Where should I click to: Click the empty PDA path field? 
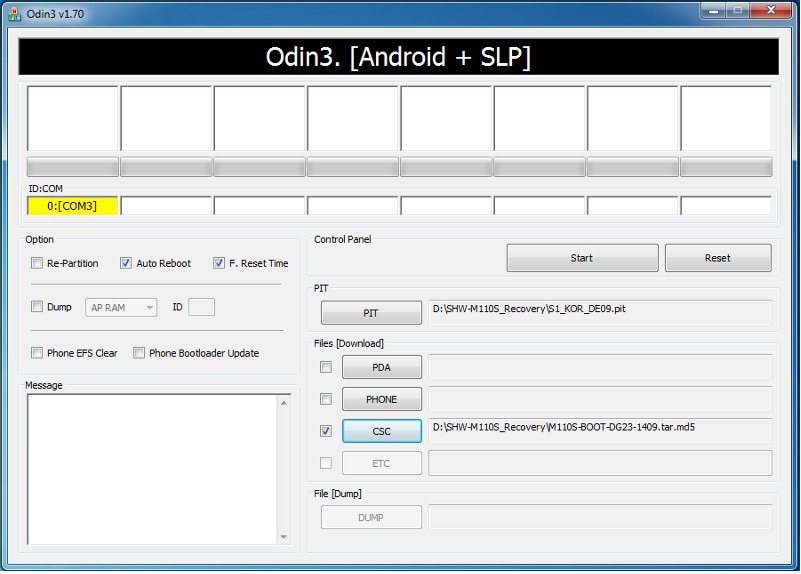(600, 367)
